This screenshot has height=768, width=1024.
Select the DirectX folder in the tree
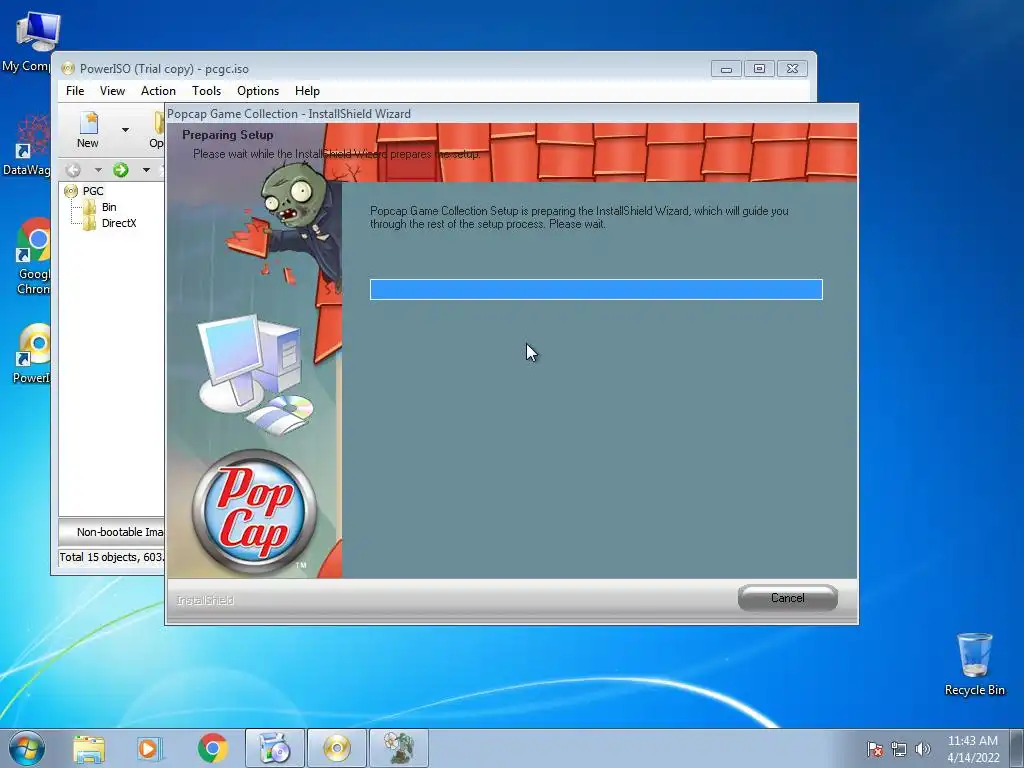tap(119, 223)
